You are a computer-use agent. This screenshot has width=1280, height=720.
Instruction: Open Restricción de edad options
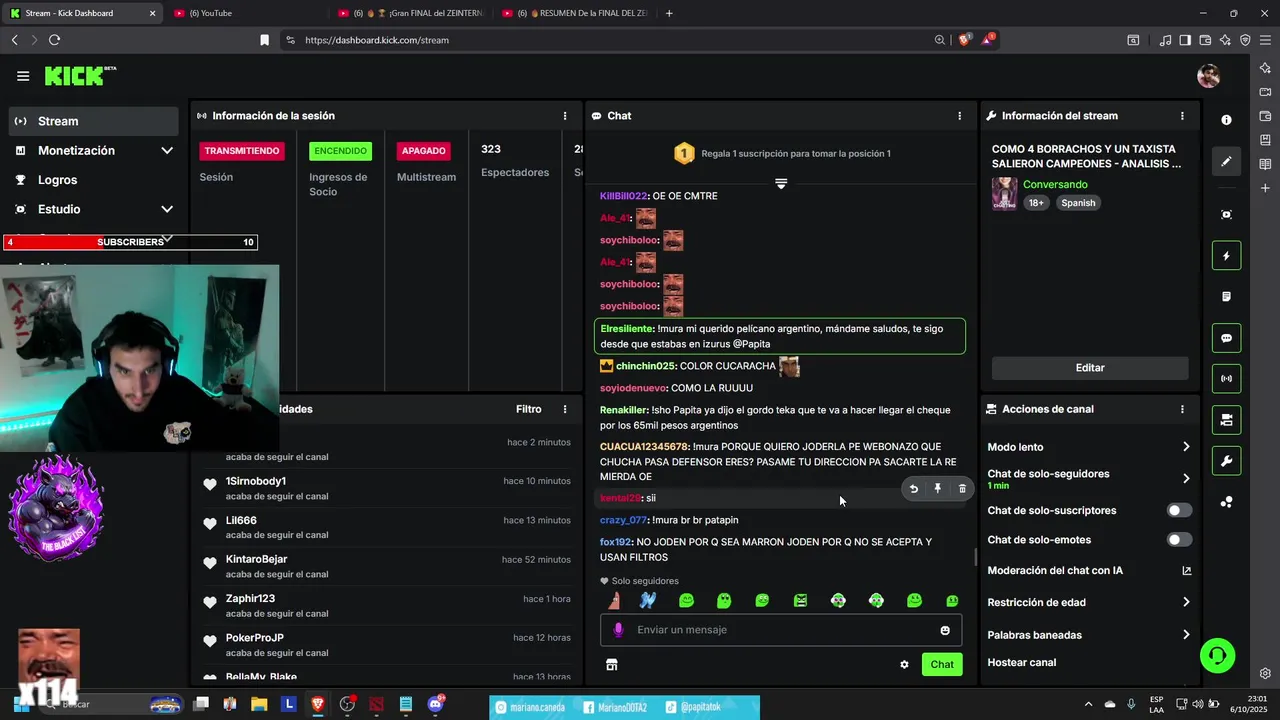(1090, 603)
